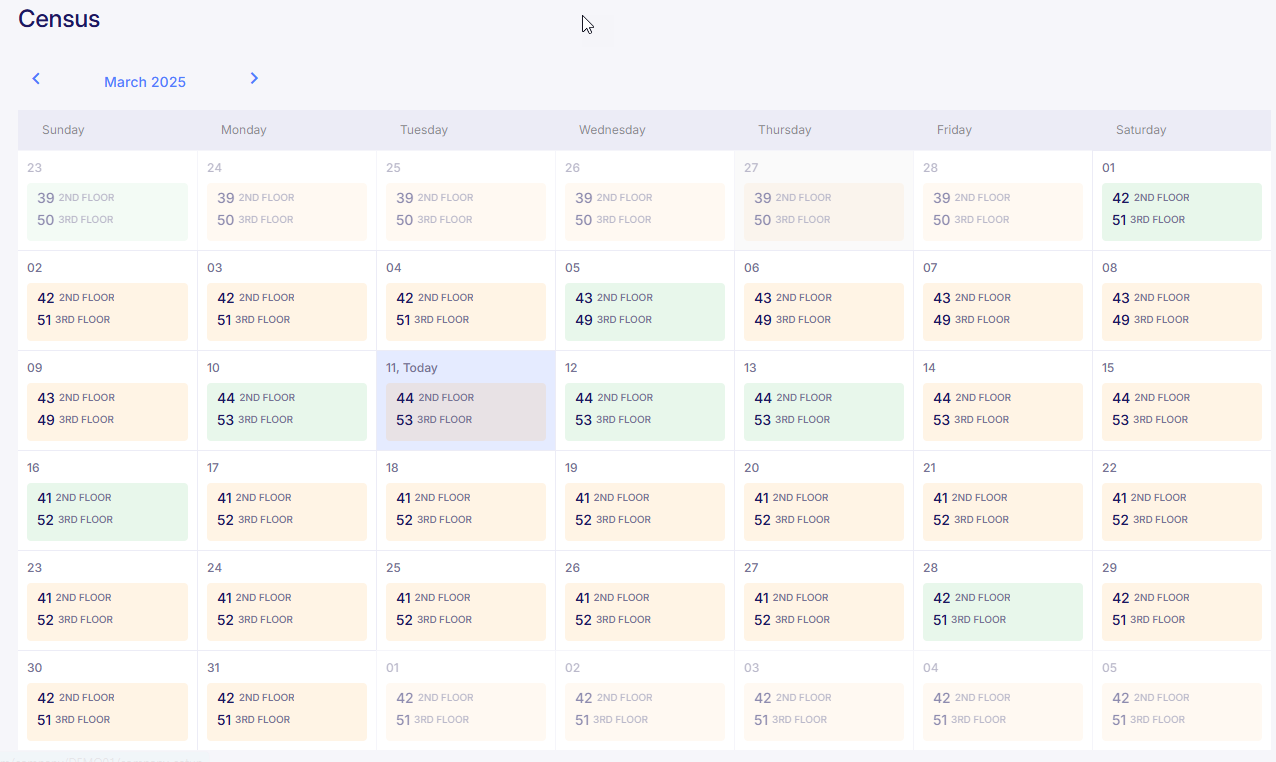
Task: Open faded census card for February 25
Action: click(x=466, y=212)
